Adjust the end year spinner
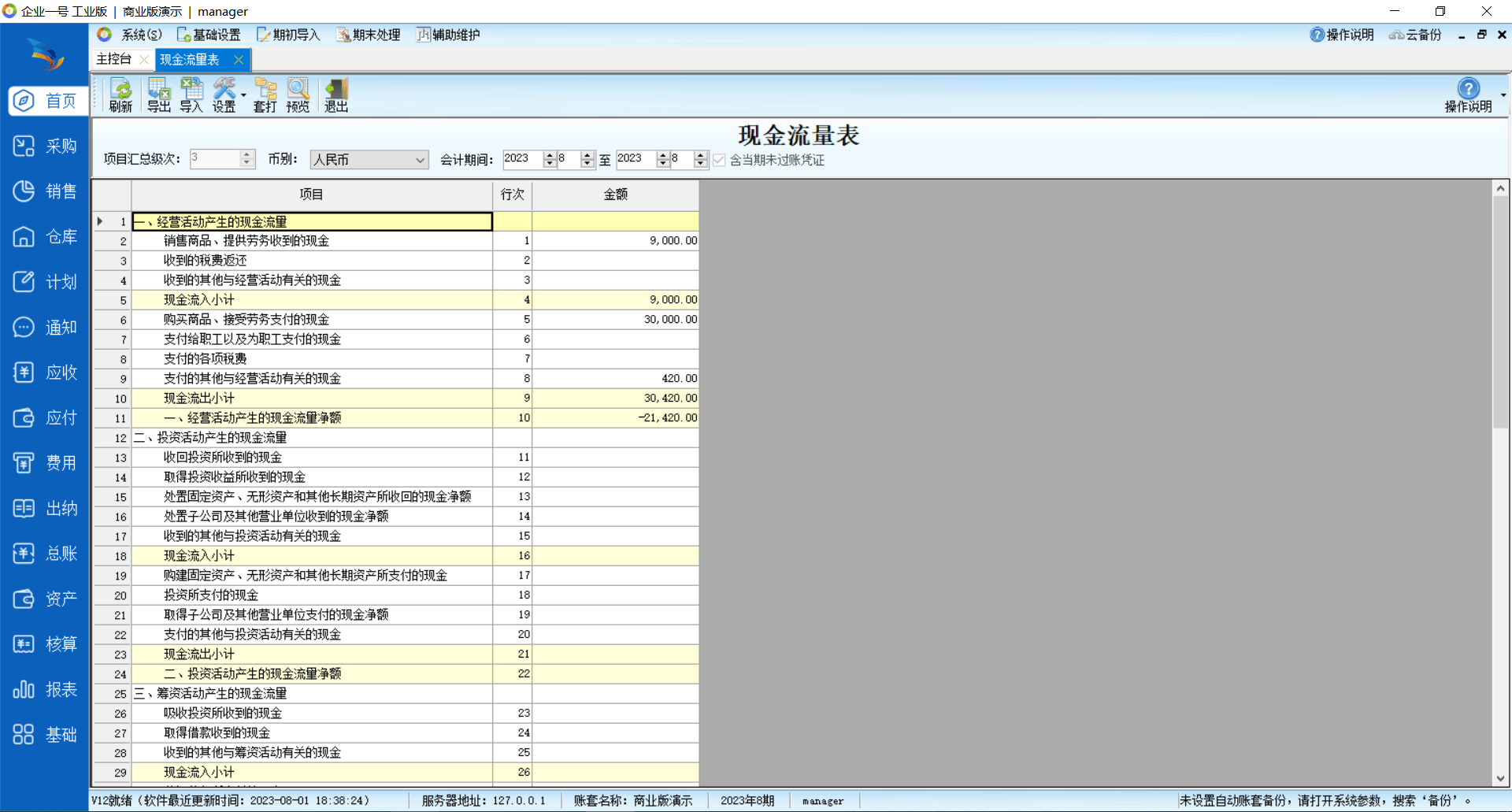1512x812 pixels. [x=663, y=159]
